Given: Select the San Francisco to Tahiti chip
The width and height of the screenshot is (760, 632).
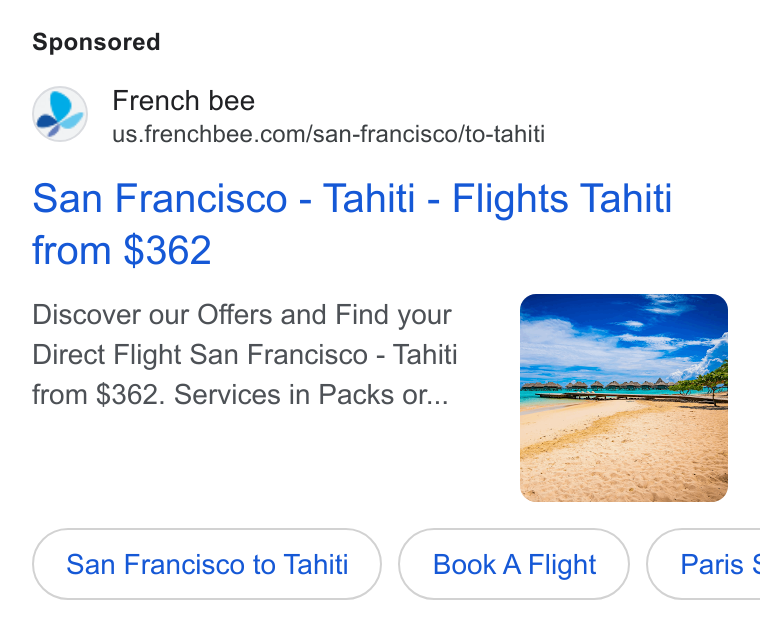Looking at the screenshot, I should point(207,564).
